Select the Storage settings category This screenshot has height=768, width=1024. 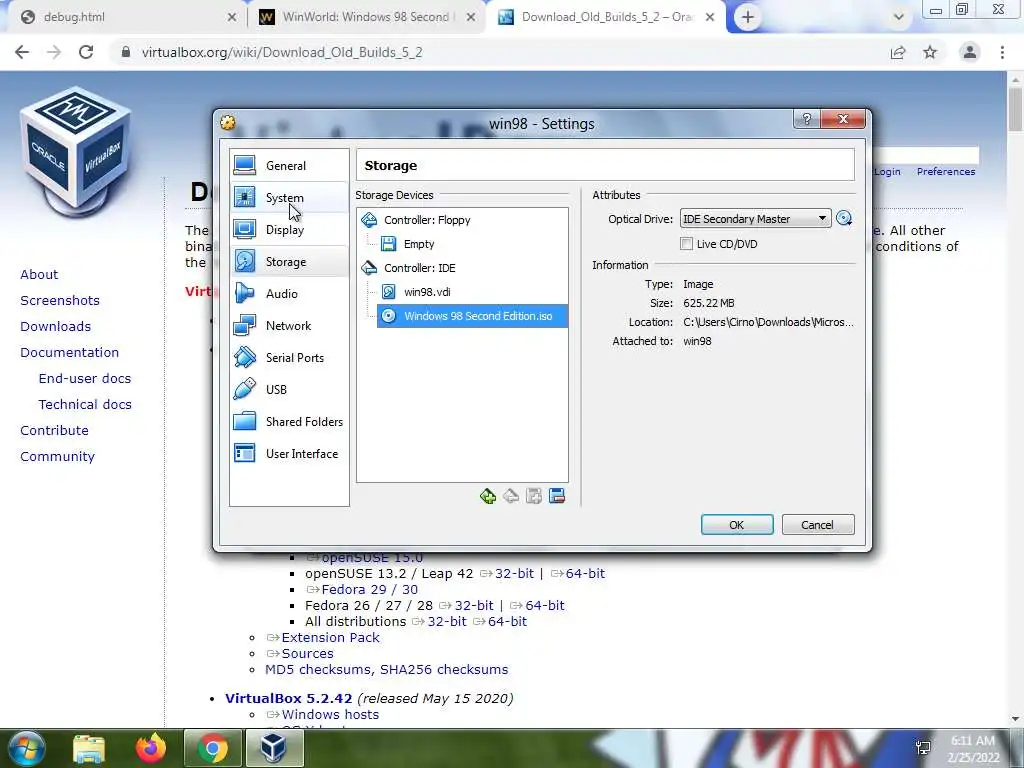[x=289, y=262]
